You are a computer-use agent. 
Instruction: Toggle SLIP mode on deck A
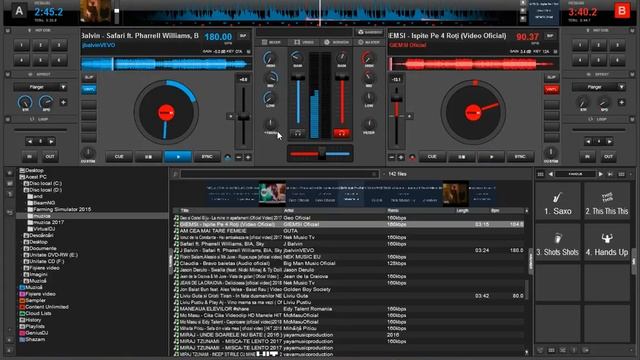coord(89,77)
